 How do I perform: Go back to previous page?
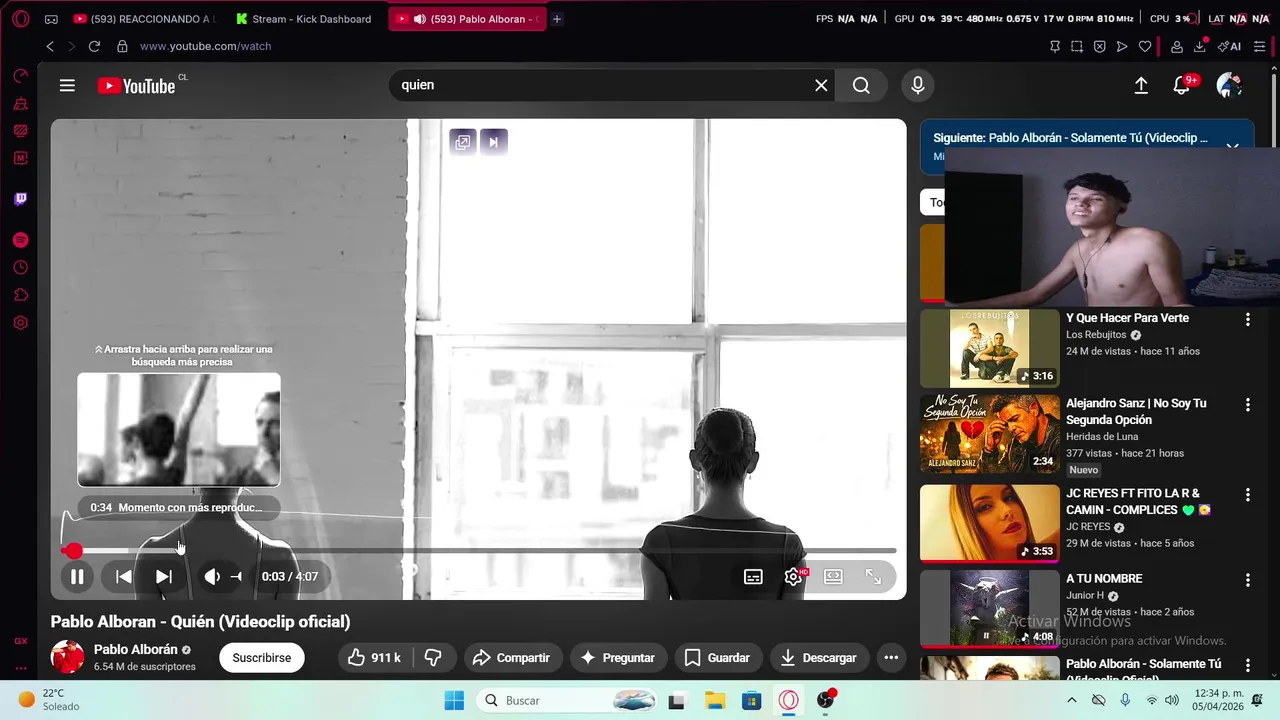point(50,46)
